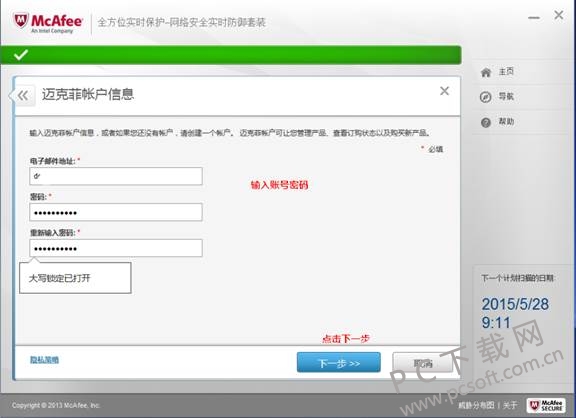Click the 下一个计划扫描的日期 label
The image size is (576, 418).
[518, 278]
